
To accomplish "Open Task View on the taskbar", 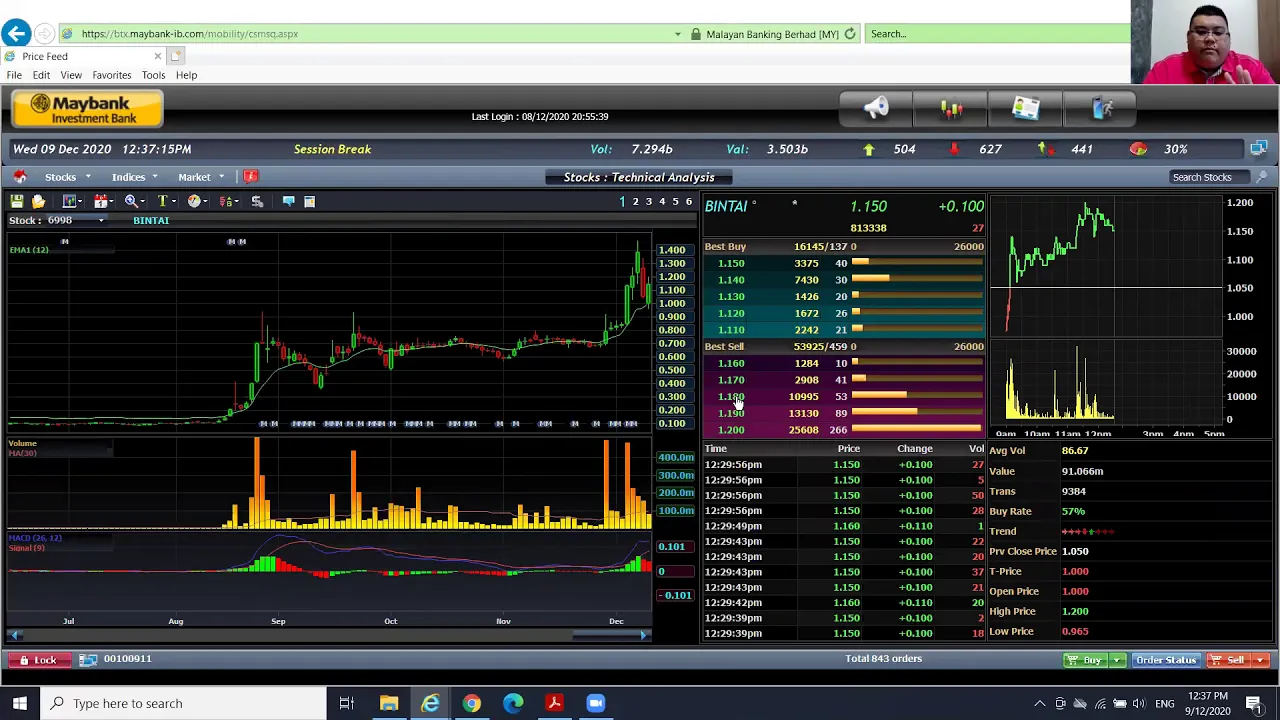I will (346, 703).
